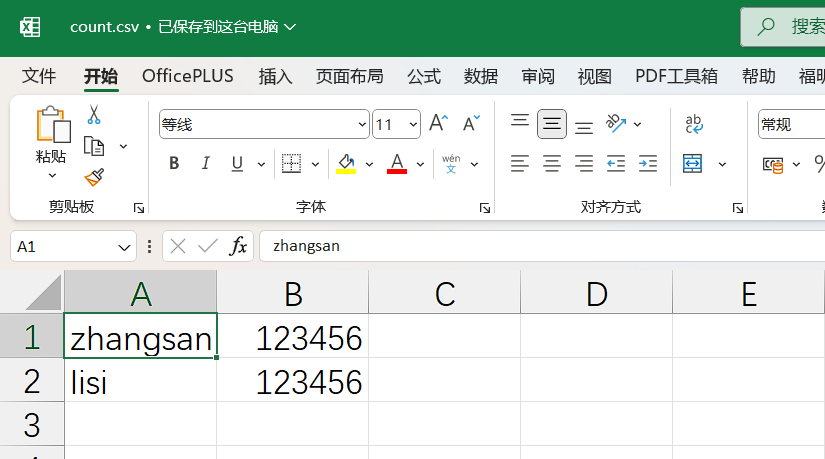825x459 pixels.
Task: Click the Copy icon
Action: [94, 146]
